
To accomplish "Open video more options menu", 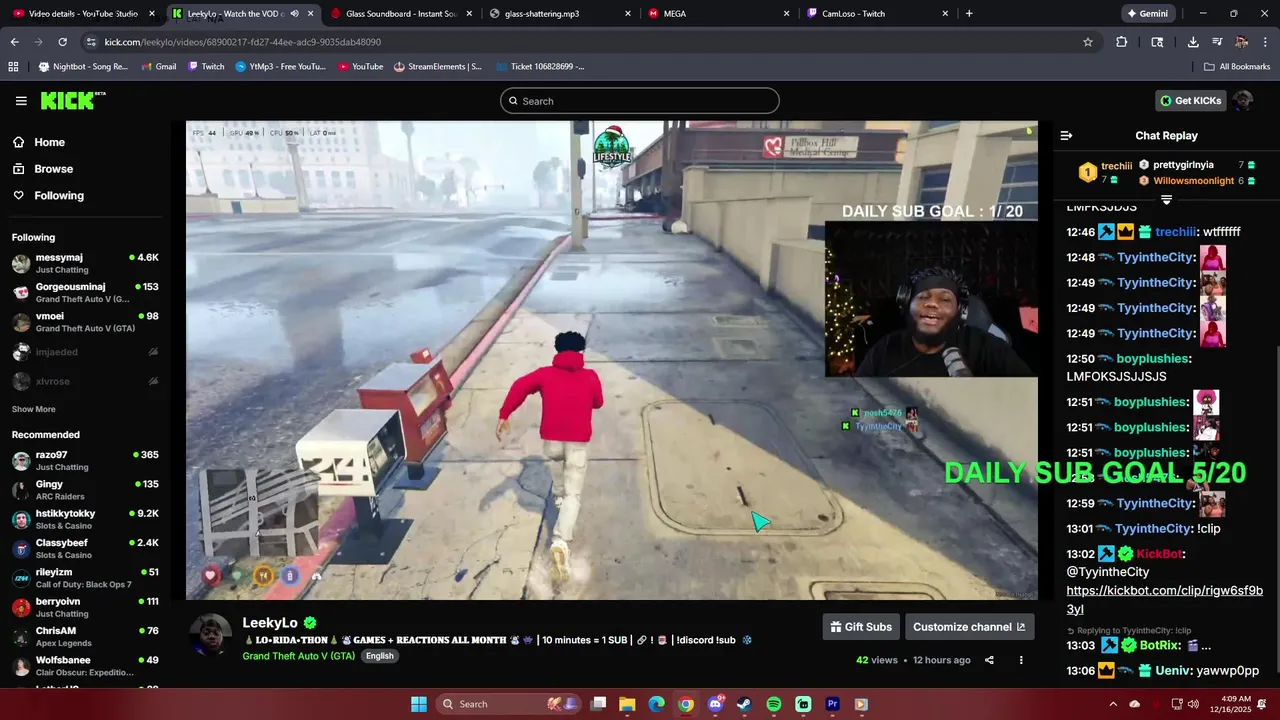I will point(1021,660).
